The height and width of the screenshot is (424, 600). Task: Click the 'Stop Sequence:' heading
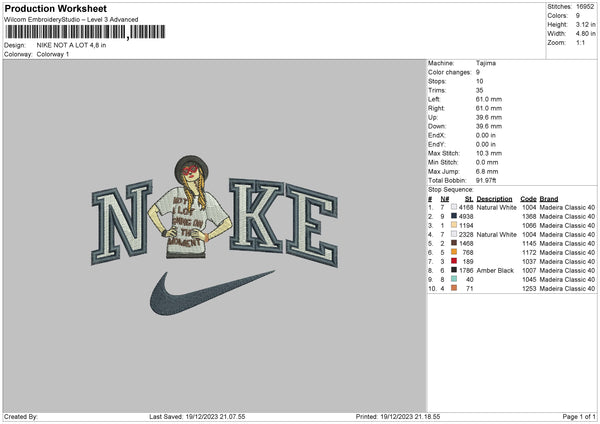click(450, 189)
